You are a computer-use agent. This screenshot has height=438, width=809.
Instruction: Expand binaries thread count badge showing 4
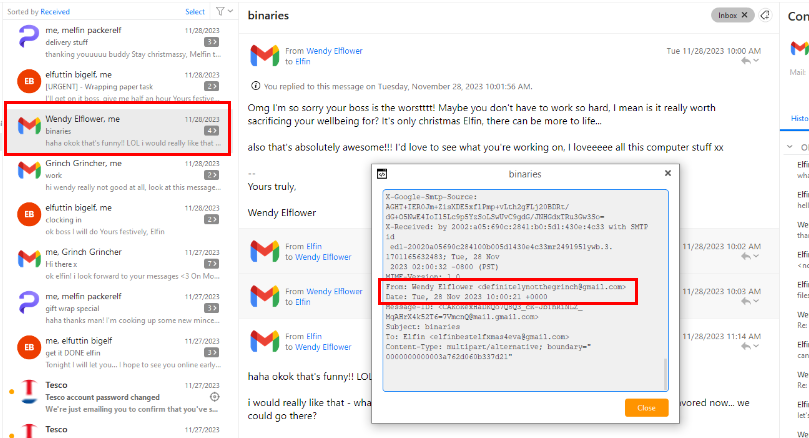[211, 131]
